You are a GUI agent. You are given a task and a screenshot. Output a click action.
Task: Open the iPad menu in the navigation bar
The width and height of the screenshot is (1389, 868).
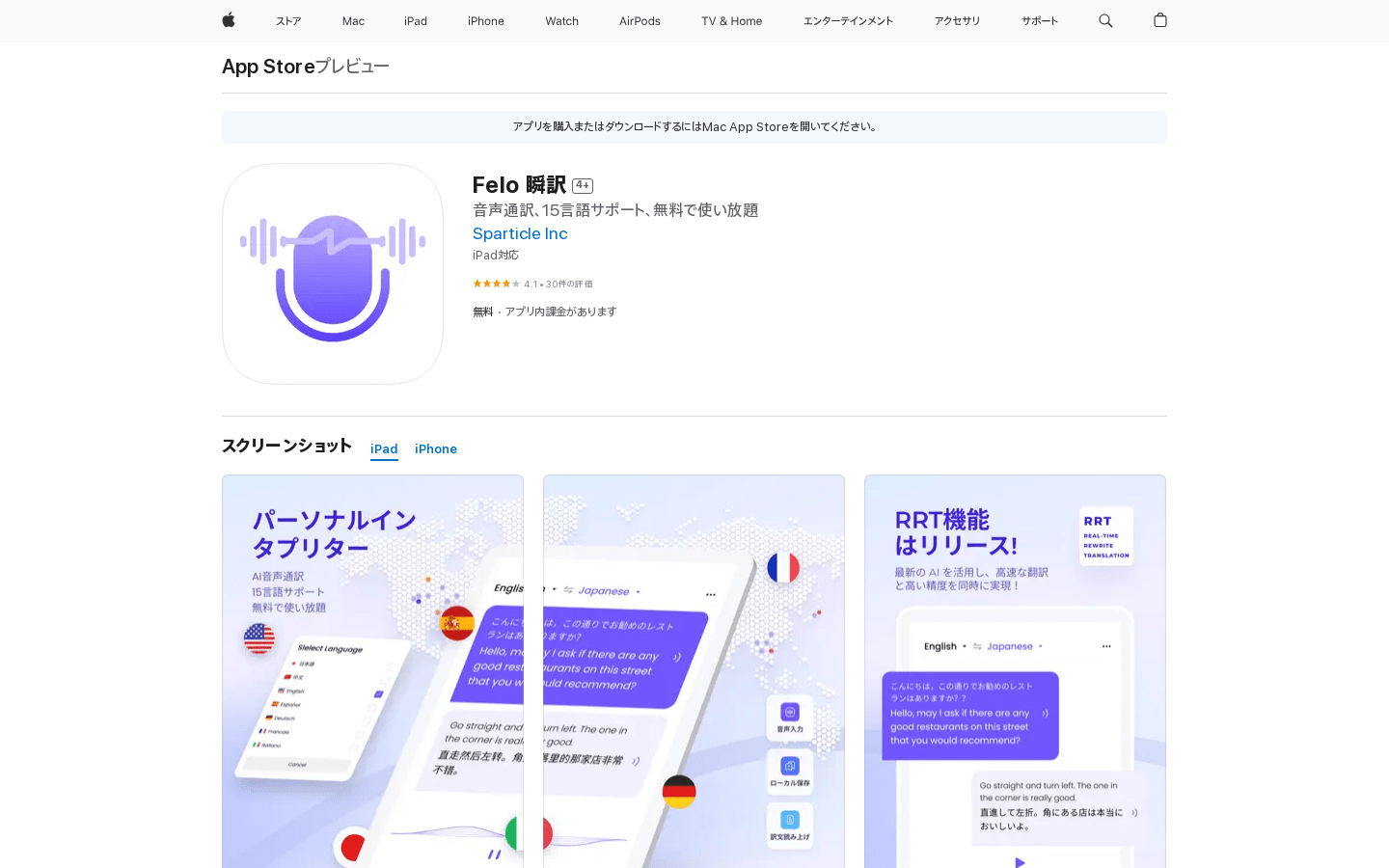[x=416, y=20]
